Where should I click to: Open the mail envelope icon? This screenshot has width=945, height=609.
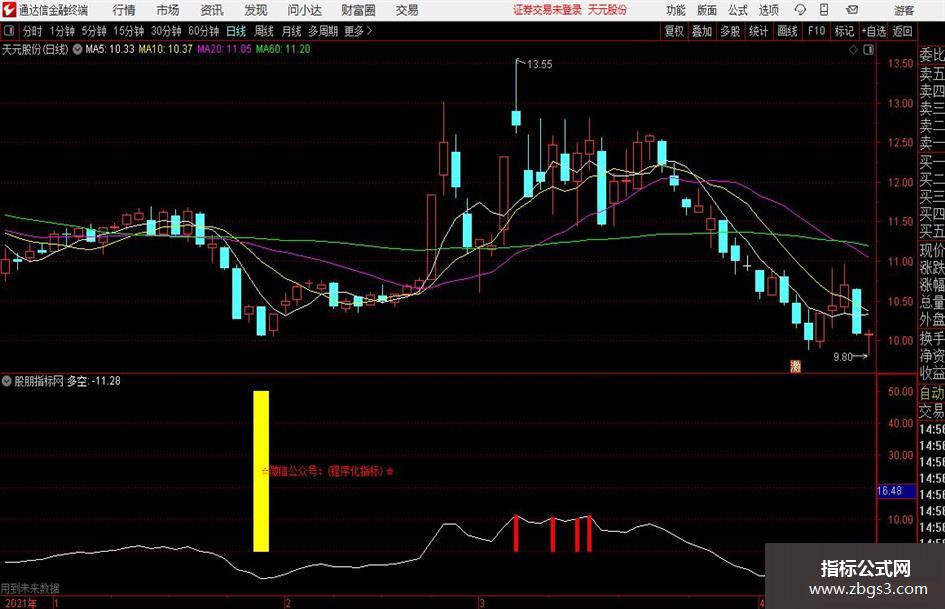tap(852, 10)
